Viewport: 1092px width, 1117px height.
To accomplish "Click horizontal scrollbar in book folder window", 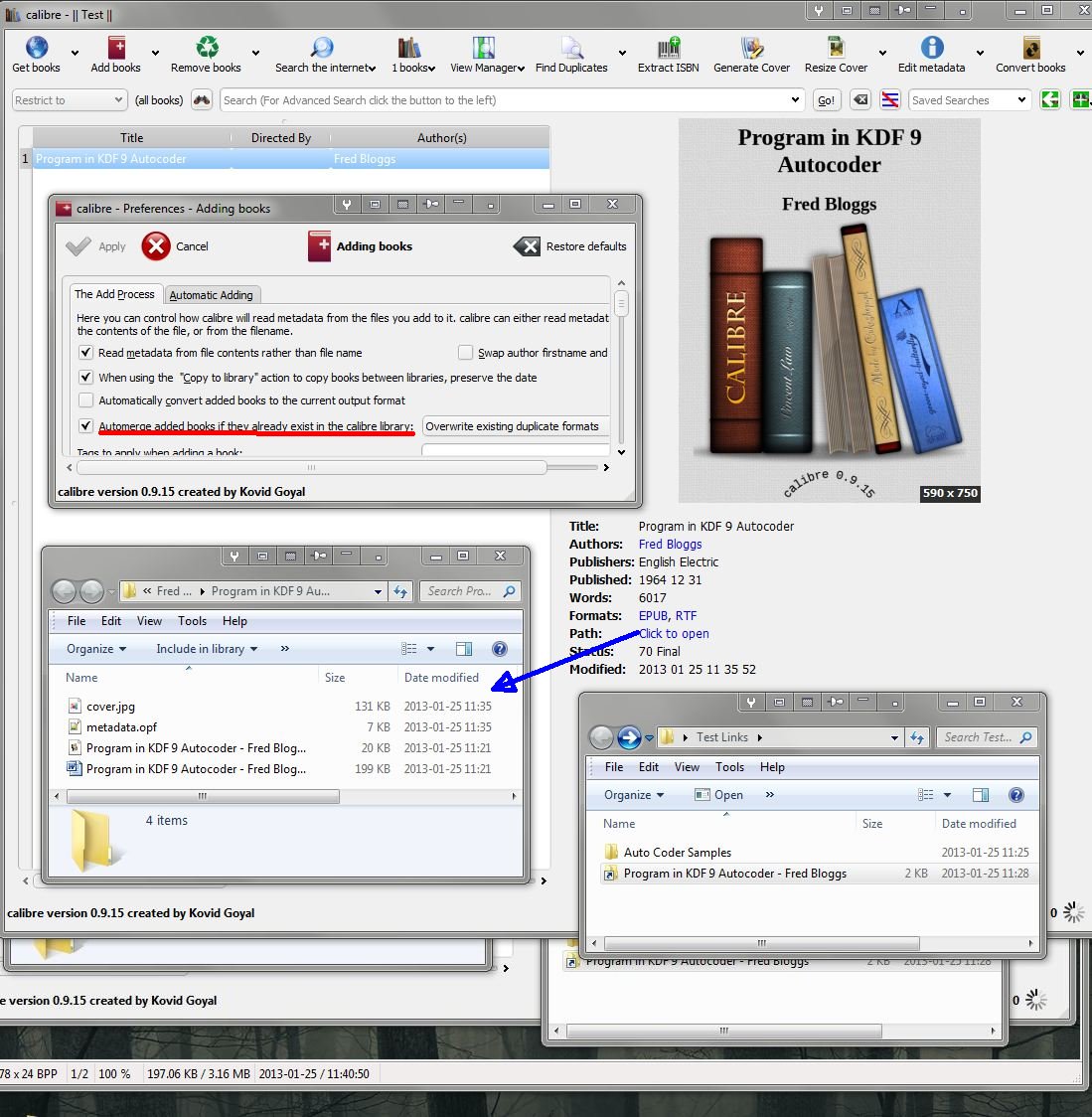I will click(203, 796).
